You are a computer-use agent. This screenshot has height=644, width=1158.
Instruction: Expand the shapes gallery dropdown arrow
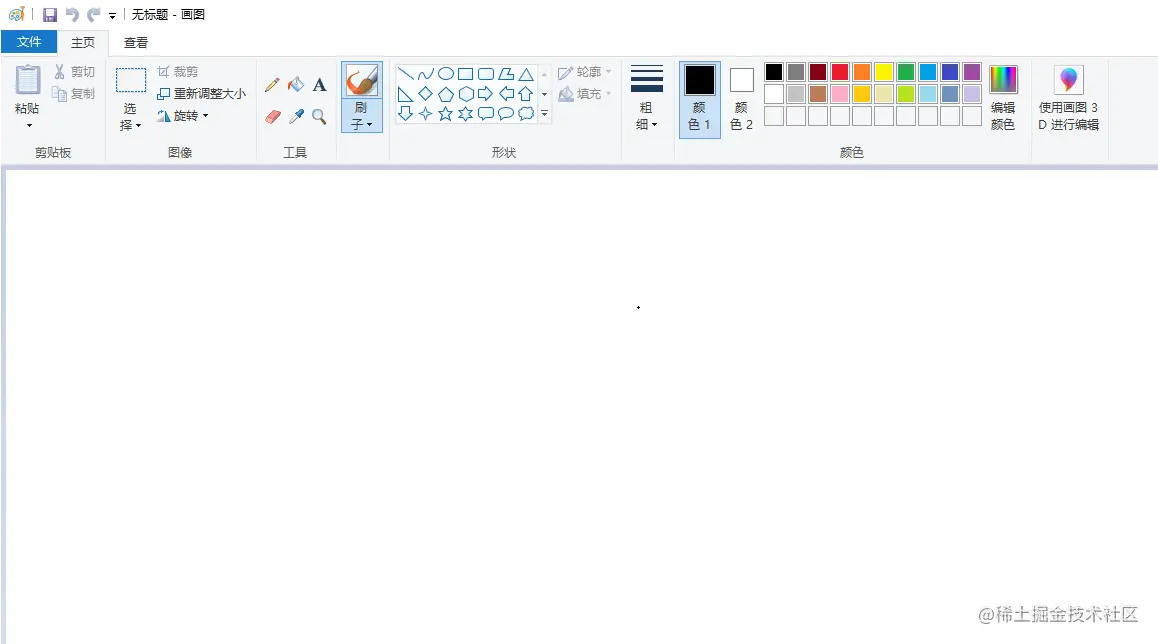tap(544, 113)
